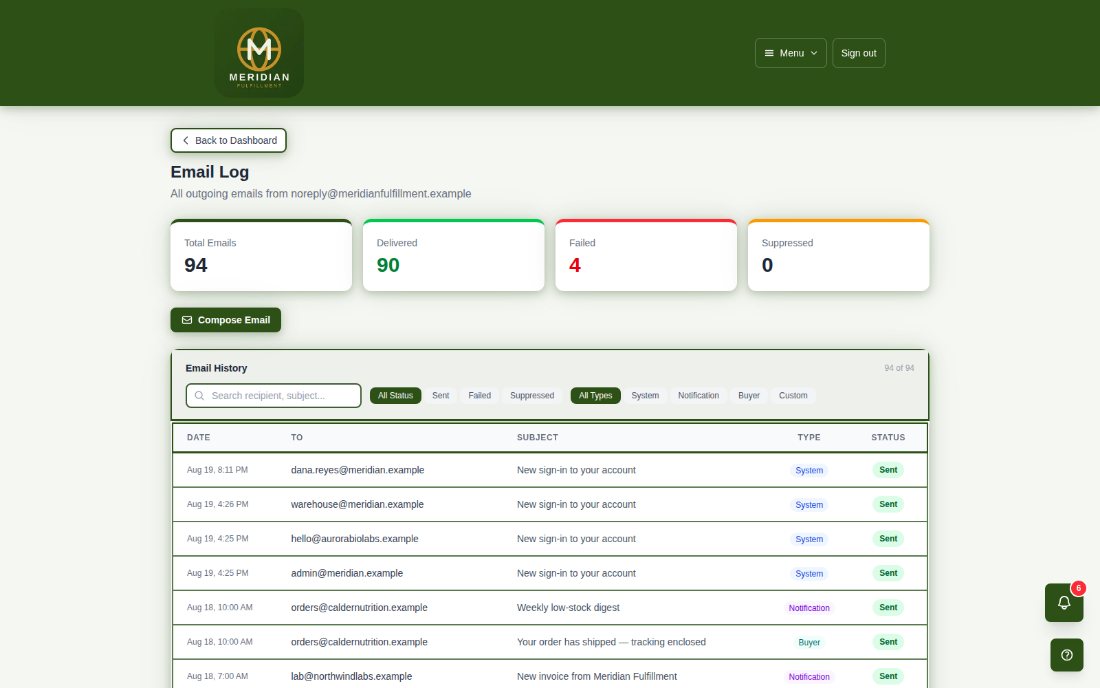Click the Meridian Fulfillment logo

click(259, 53)
